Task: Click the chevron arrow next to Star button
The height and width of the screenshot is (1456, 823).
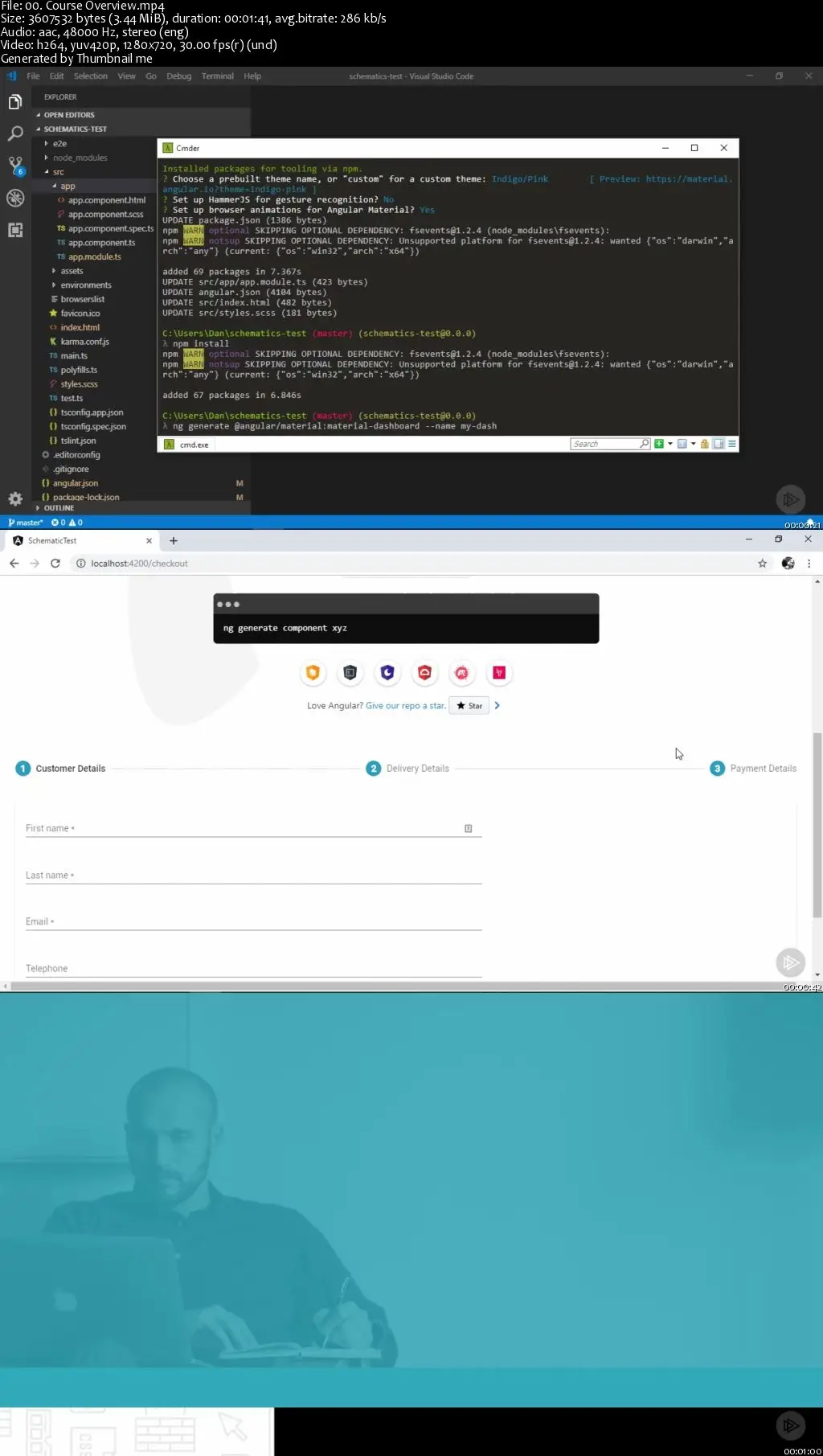Action: (x=497, y=706)
